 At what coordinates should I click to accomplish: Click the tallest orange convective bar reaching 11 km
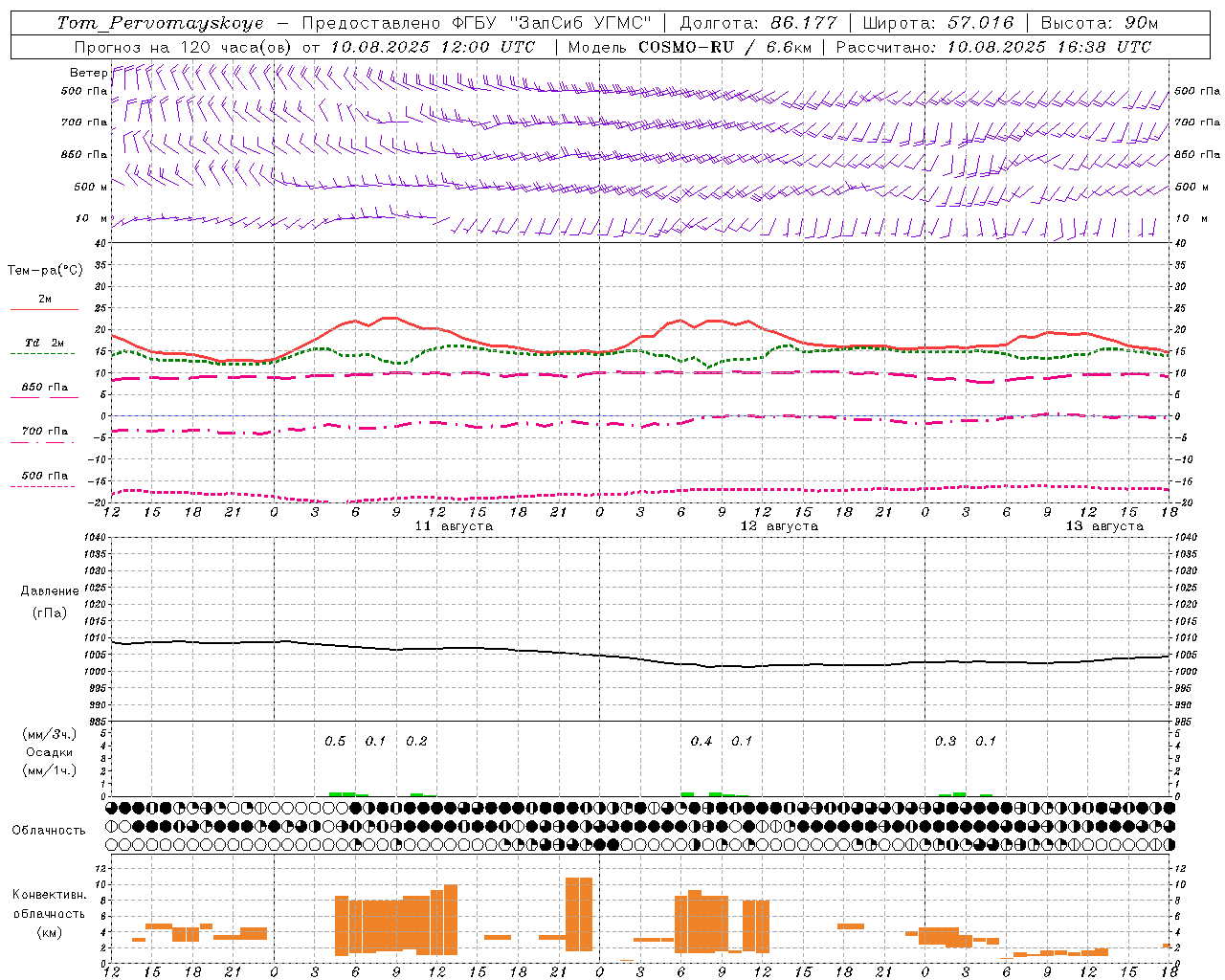(x=579, y=914)
